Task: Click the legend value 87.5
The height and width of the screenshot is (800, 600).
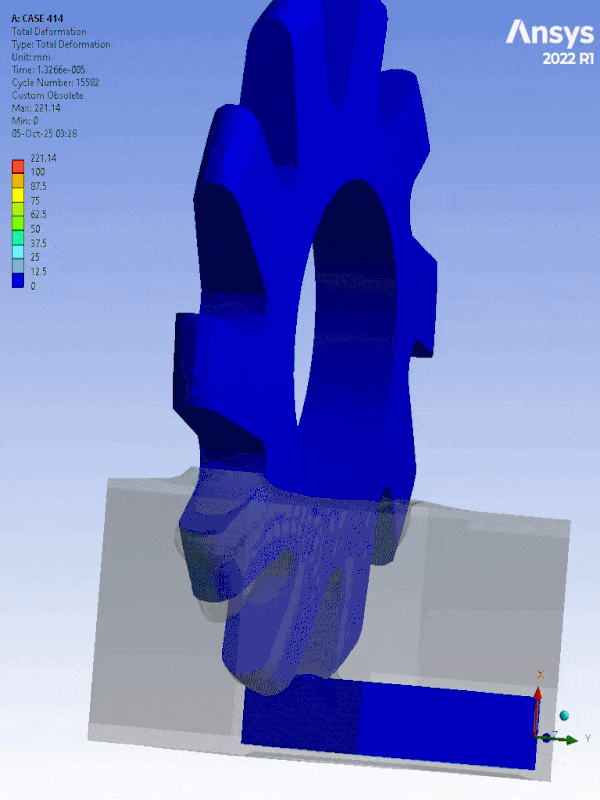Action: point(39,187)
